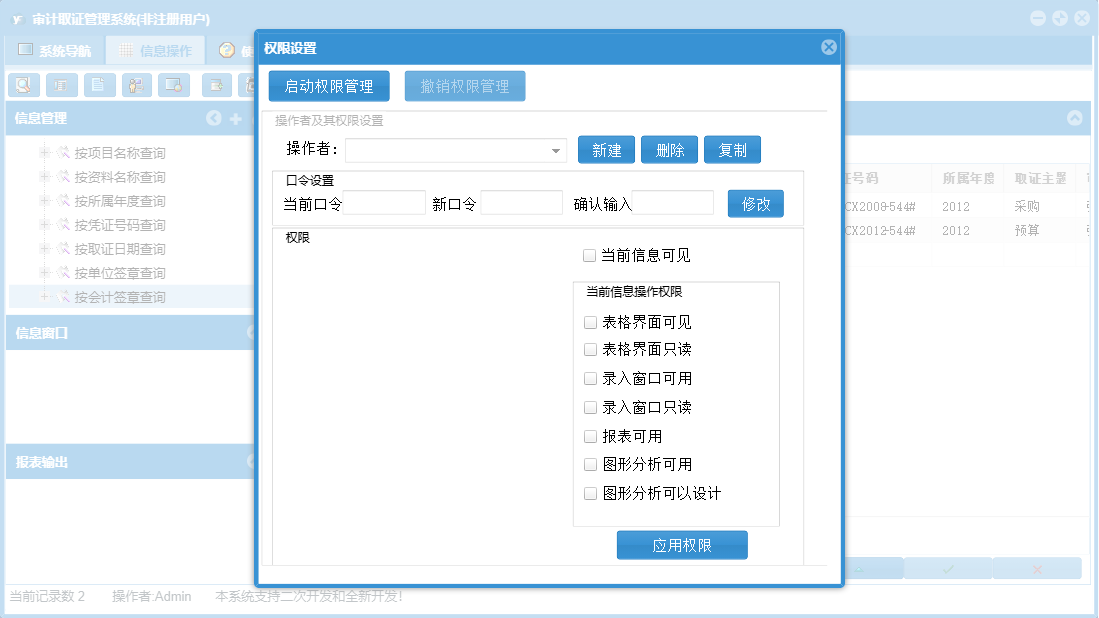Open the 报表输出 panel header
The image size is (1099, 618).
tap(130, 462)
